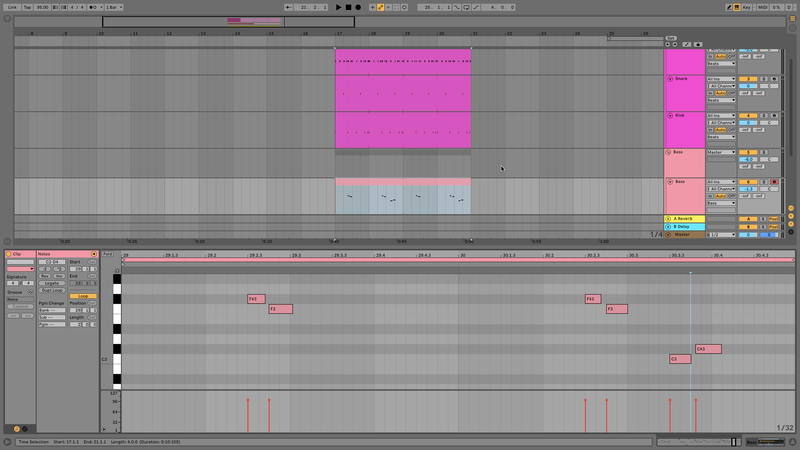This screenshot has width=800, height=450.
Task: Open Snare track All Ins input dropdown
Action: pos(721,79)
